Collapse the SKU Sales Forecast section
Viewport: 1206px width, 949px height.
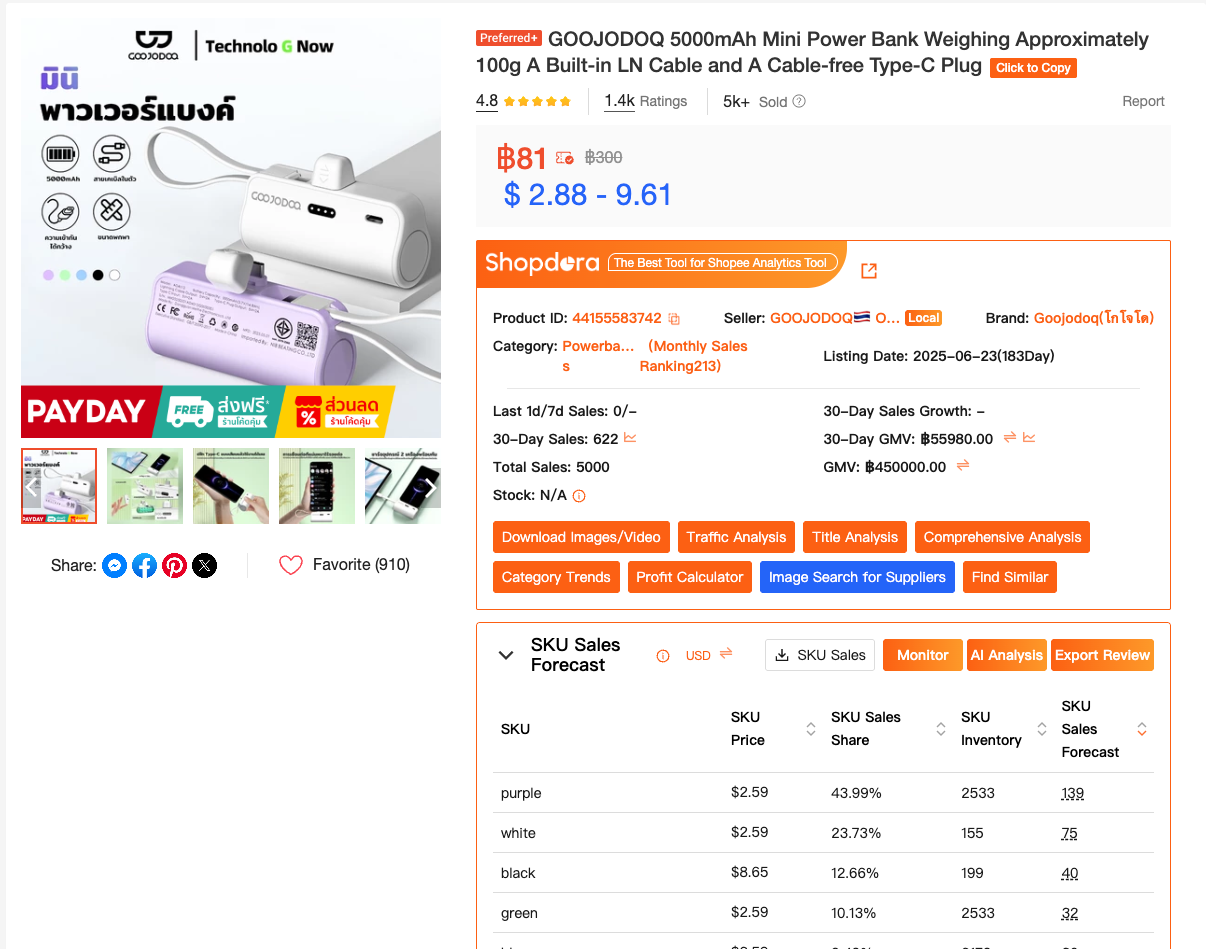click(505, 655)
